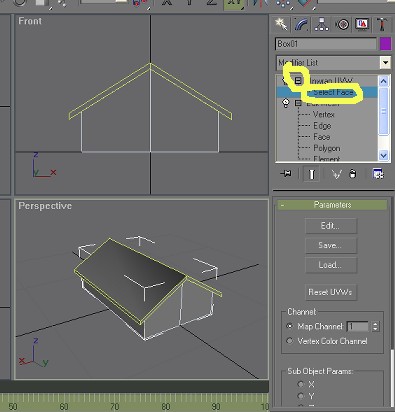Click the Pin Stack icon
The height and width of the screenshot is (412, 395).
tap(286, 174)
